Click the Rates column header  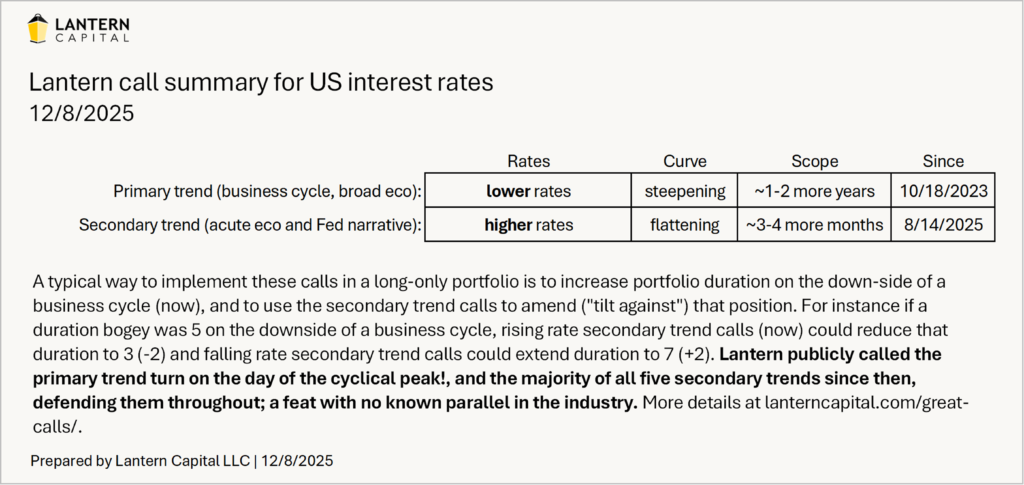point(528,161)
